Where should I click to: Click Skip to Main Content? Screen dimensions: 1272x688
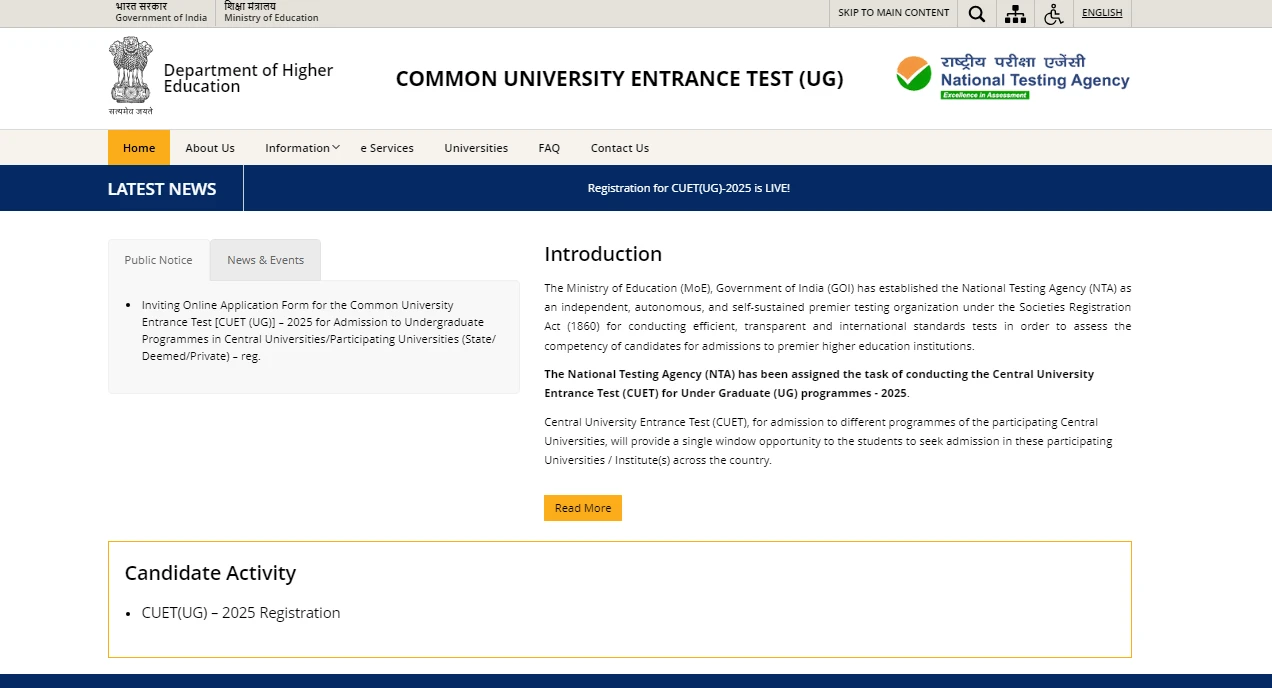[x=892, y=13]
